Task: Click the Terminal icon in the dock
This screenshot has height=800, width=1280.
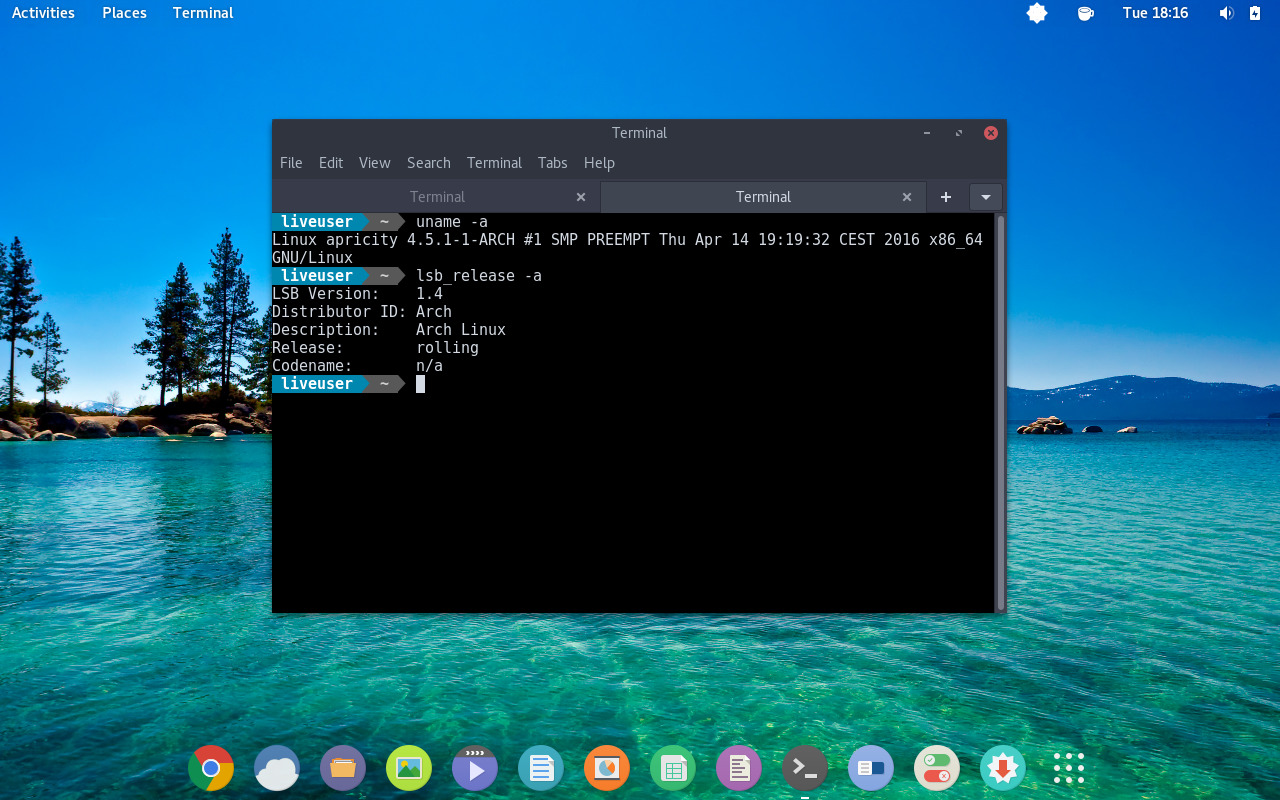Action: click(805, 768)
